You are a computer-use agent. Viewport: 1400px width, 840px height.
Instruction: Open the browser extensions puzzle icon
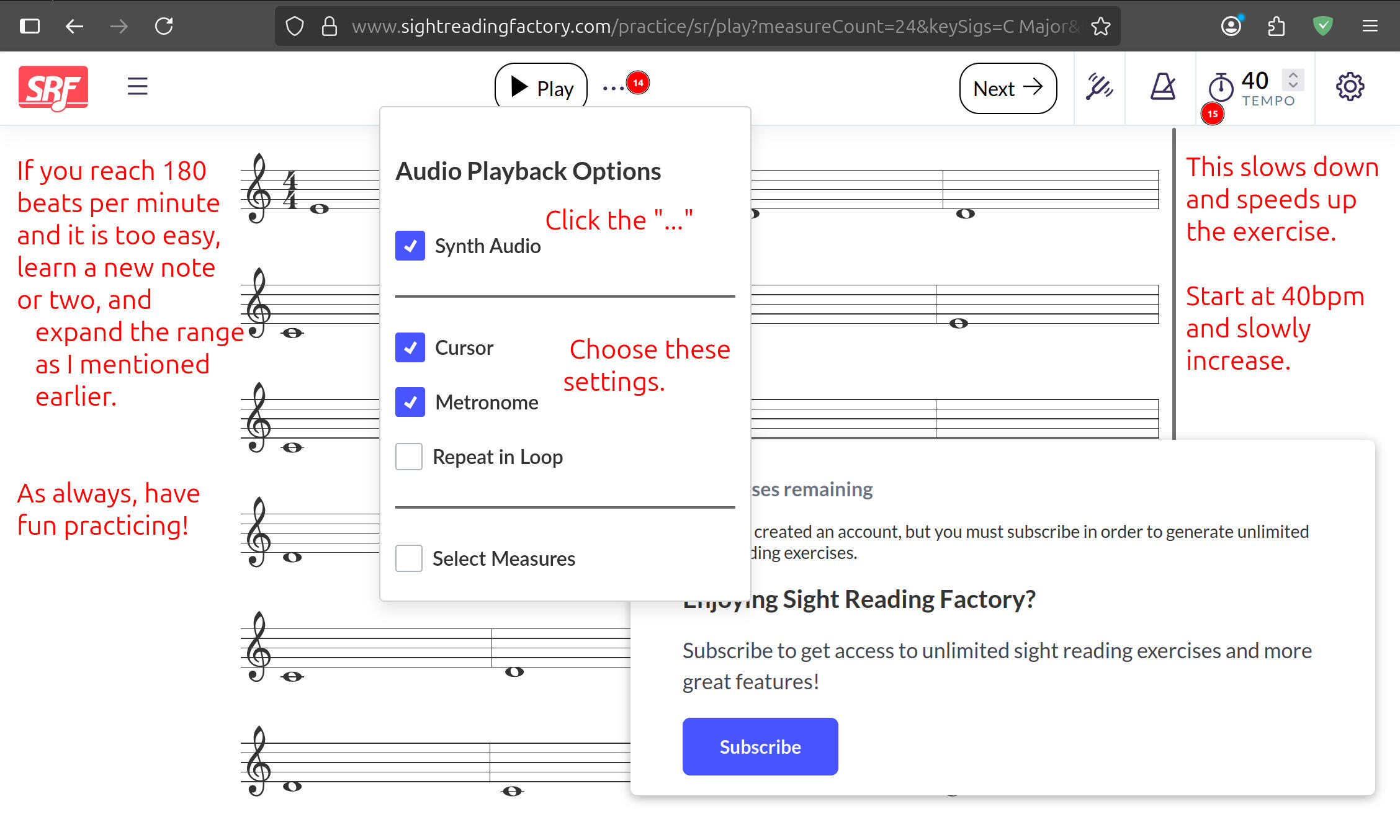[x=1276, y=26]
